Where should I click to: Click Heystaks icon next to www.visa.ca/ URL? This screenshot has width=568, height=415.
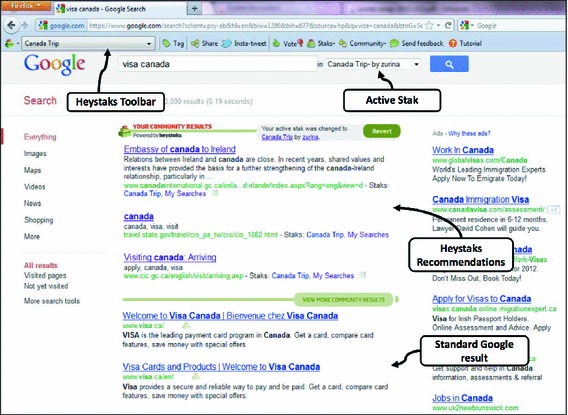tap(186, 326)
